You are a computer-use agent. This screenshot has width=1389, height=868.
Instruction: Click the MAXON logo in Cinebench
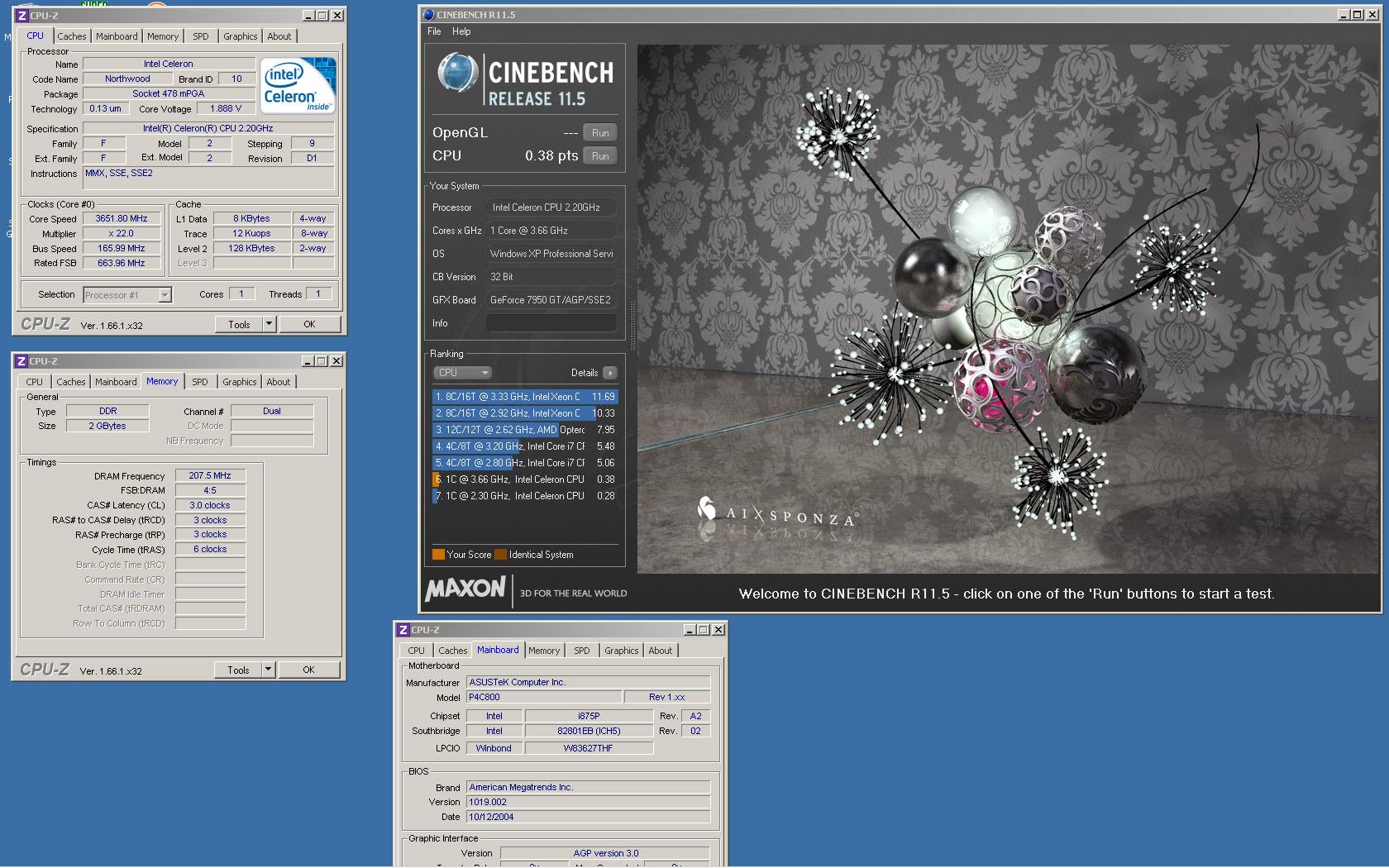coord(465,589)
